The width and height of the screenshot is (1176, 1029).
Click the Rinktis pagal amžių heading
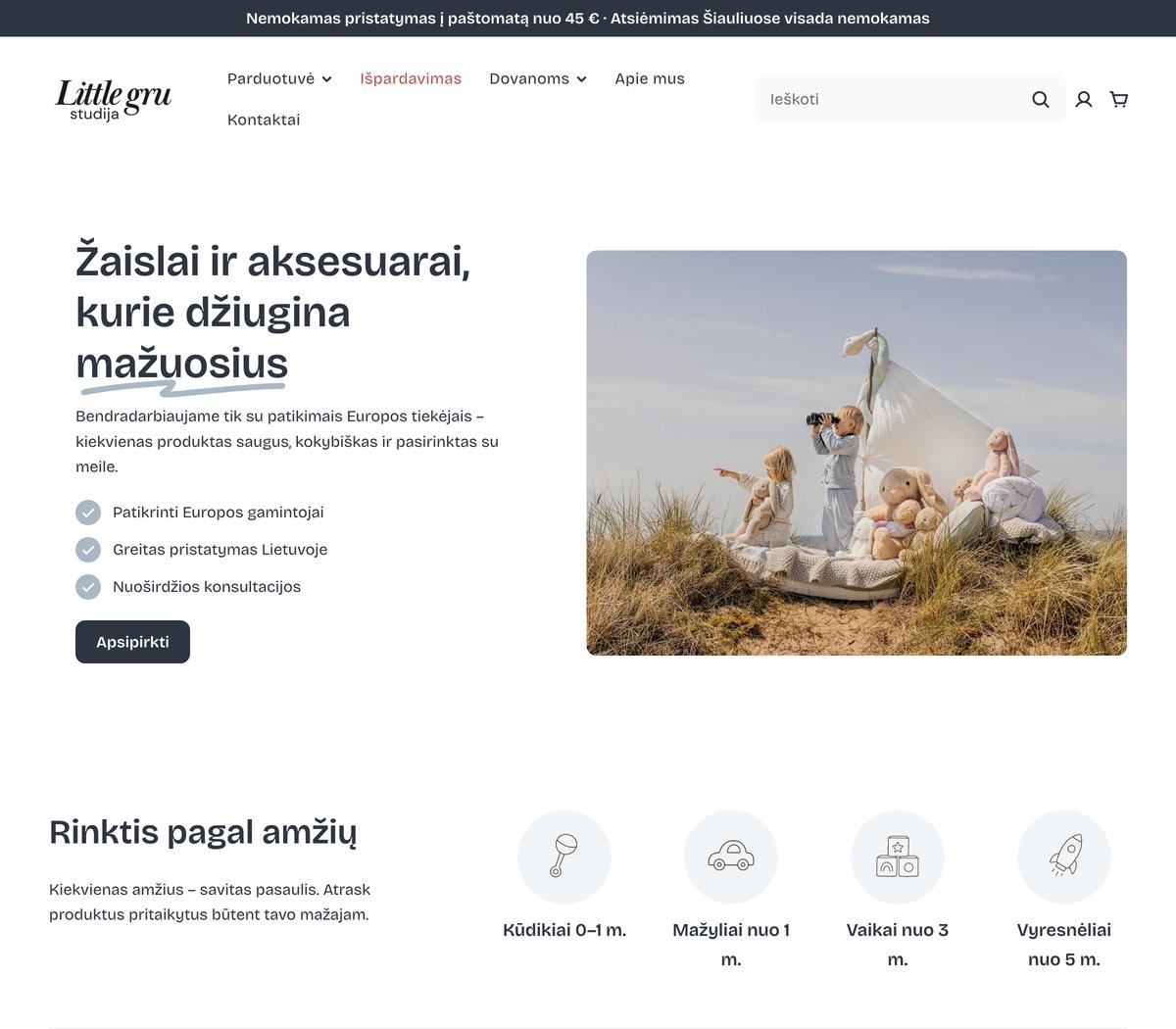tap(203, 832)
